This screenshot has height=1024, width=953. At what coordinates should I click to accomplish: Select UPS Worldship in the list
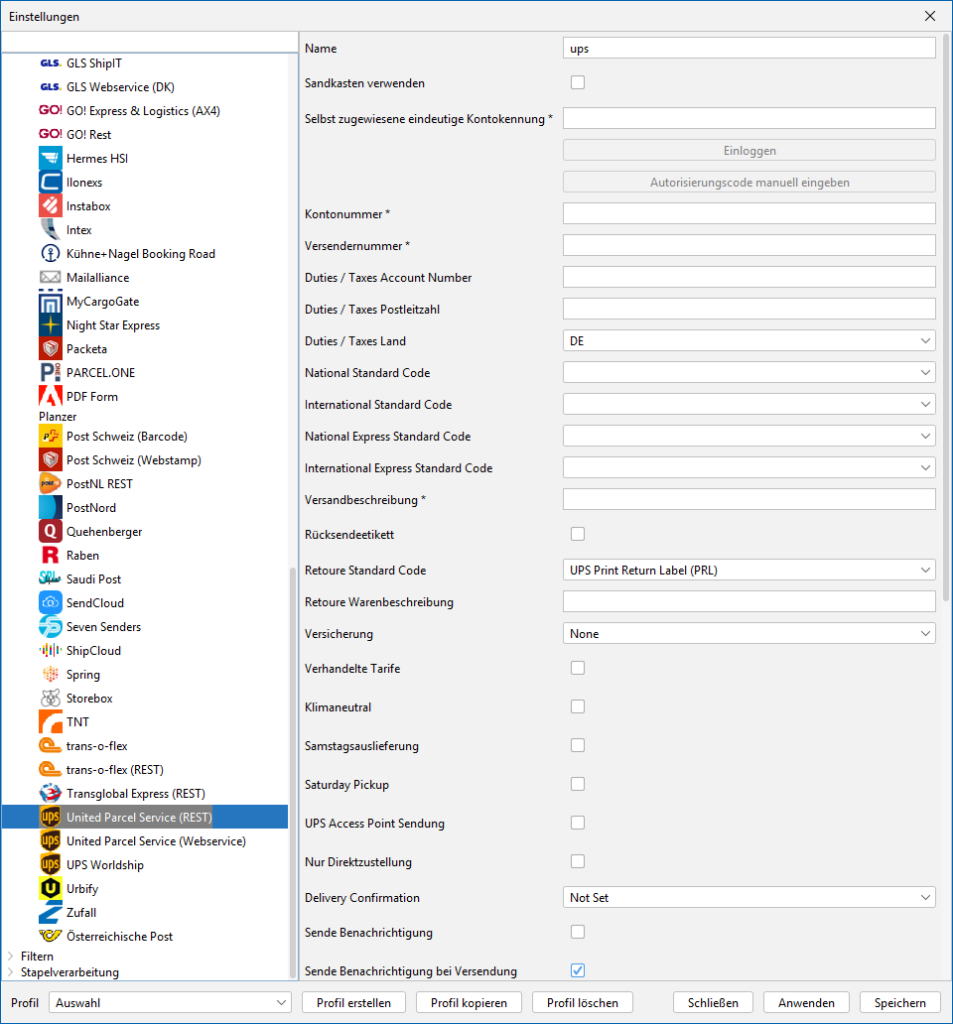(x=105, y=865)
